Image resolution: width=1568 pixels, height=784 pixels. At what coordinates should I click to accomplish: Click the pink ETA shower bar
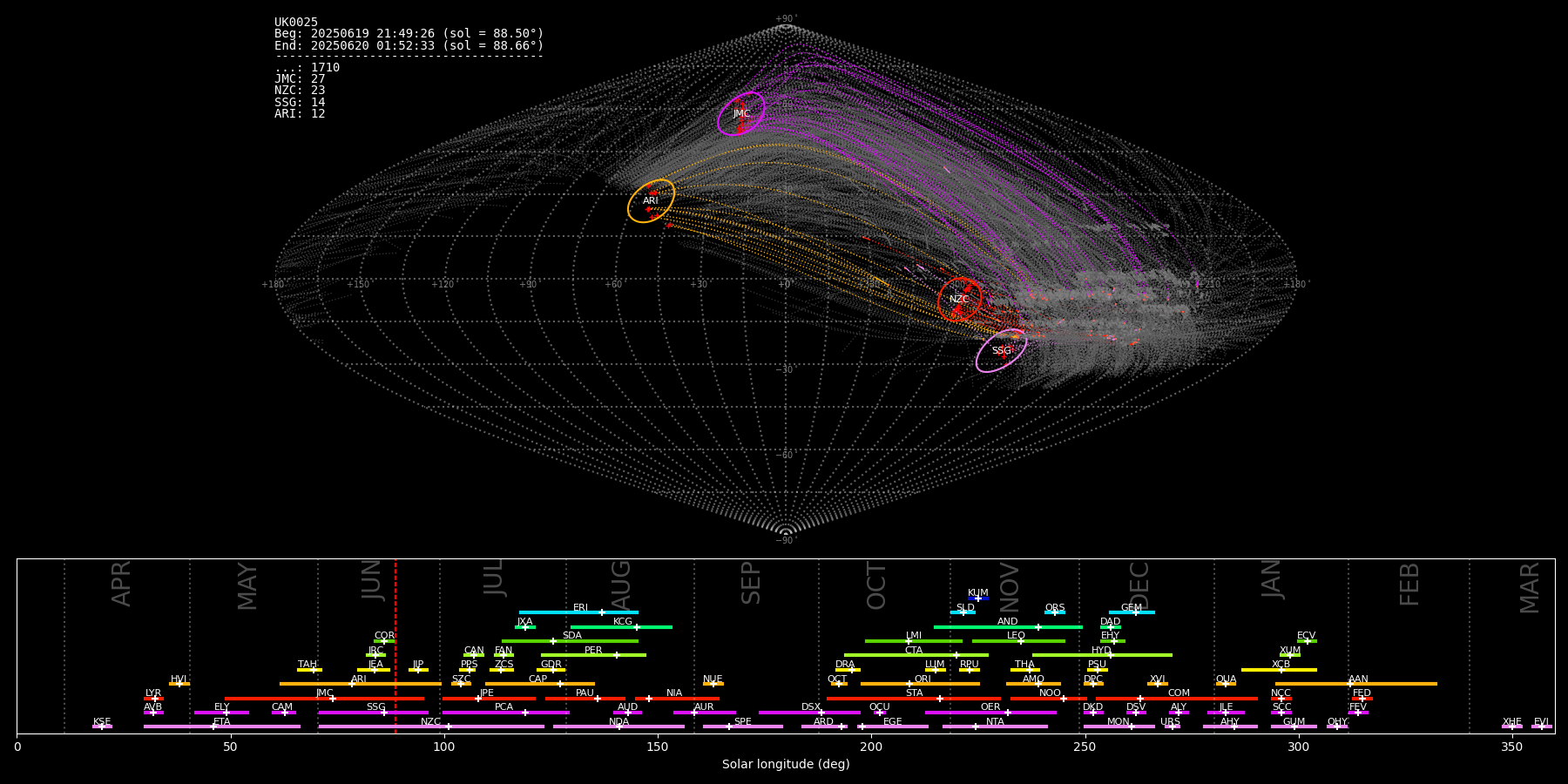pyautogui.click(x=222, y=727)
